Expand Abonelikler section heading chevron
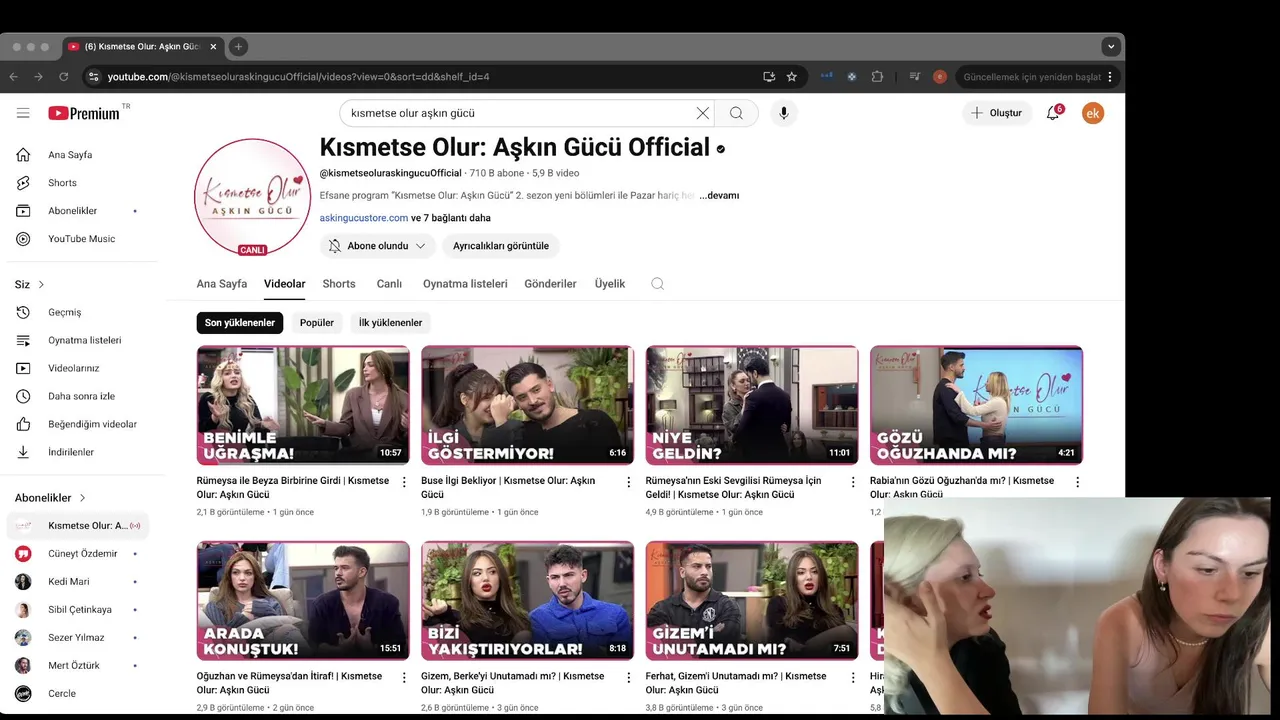The width and height of the screenshot is (1280, 720). point(82,498)
